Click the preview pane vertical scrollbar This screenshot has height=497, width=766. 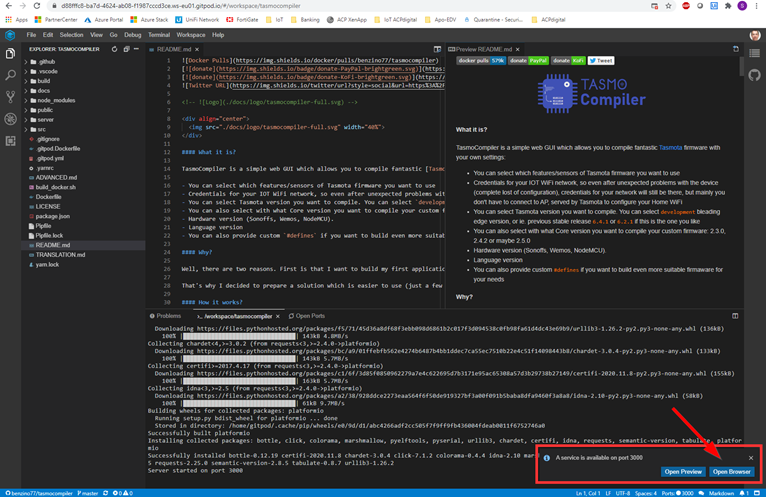tap(742, 67)
